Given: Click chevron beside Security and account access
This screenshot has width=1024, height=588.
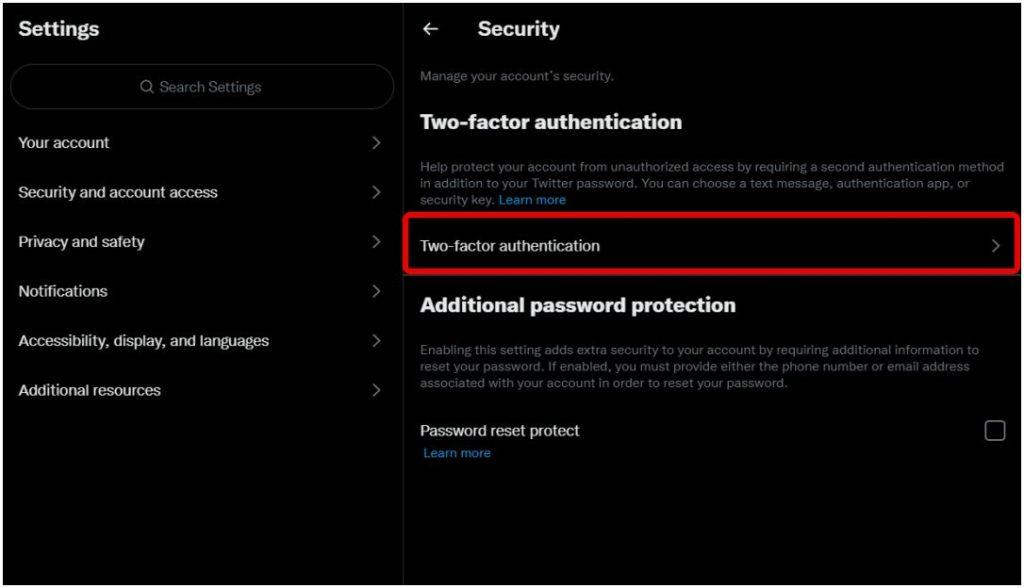Looking at the screenshot, I should [x=376, y=192].
